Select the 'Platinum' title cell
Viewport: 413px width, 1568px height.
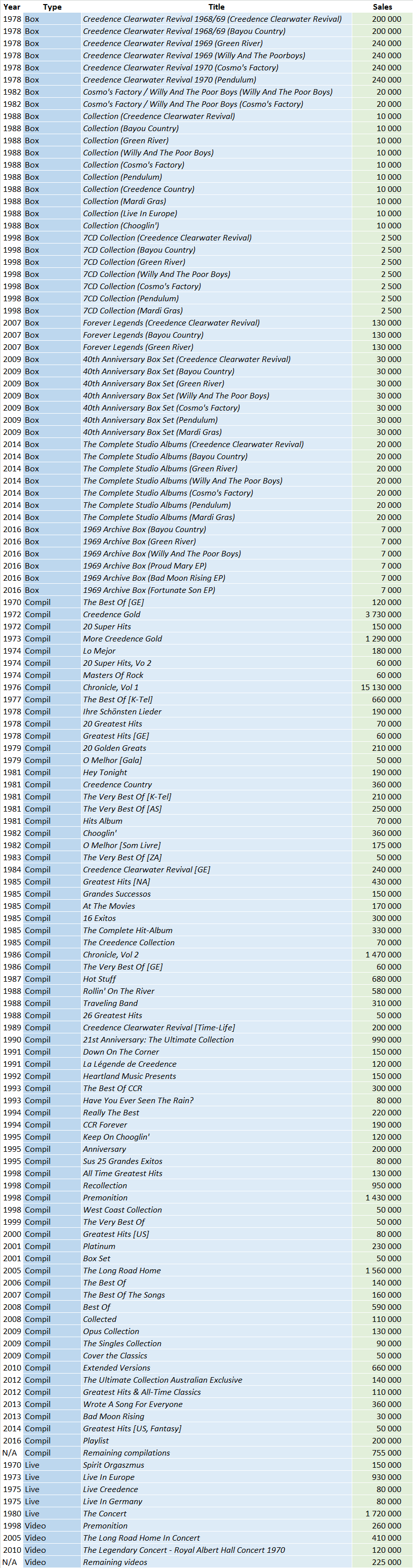pyautogui.click(x=99, y=1246)
